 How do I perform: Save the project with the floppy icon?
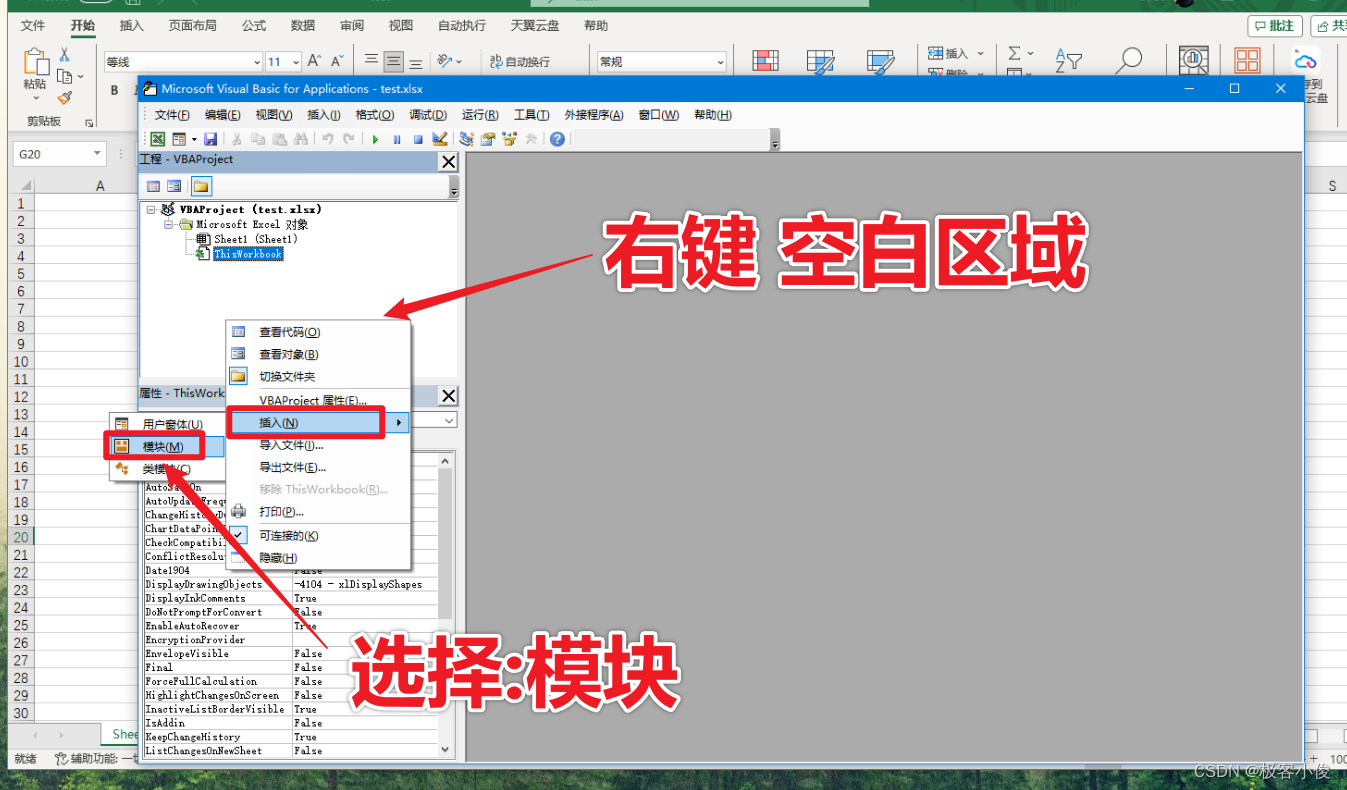tap(210, 139)
